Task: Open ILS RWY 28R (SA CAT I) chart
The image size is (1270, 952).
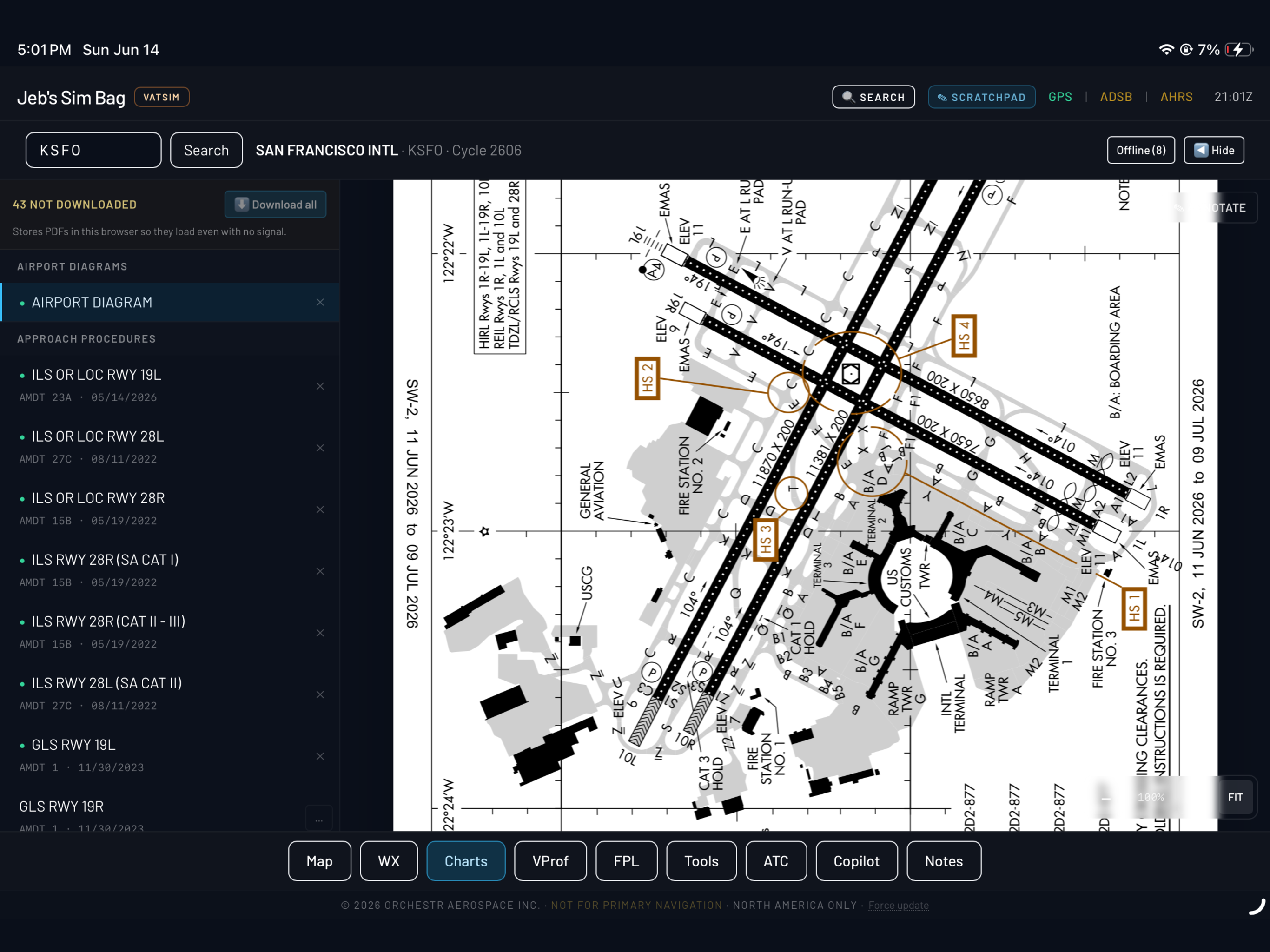Action: coord(170,570)
